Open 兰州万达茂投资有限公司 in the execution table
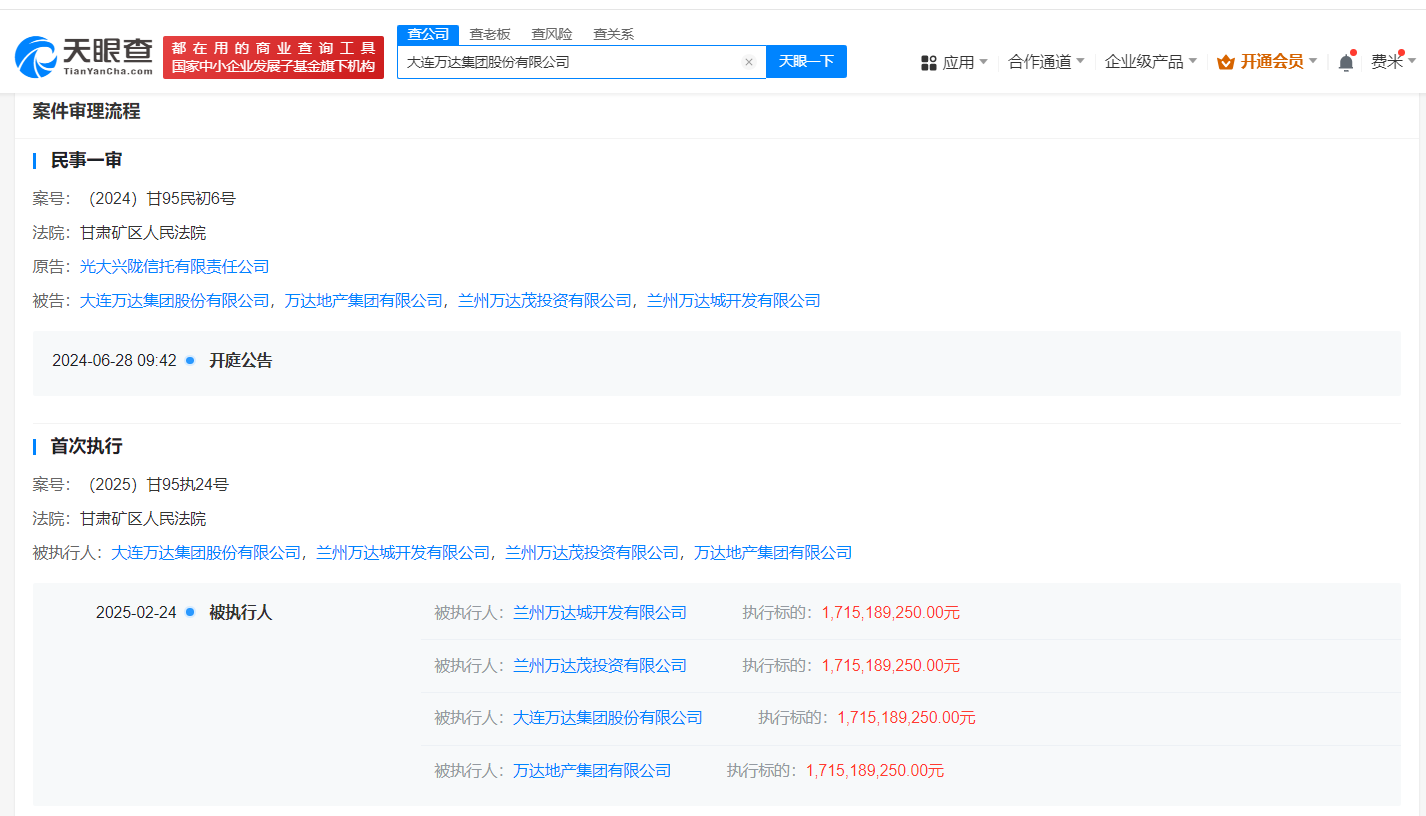The height and width of the screenshot is (816, 1426). [600, 666]
